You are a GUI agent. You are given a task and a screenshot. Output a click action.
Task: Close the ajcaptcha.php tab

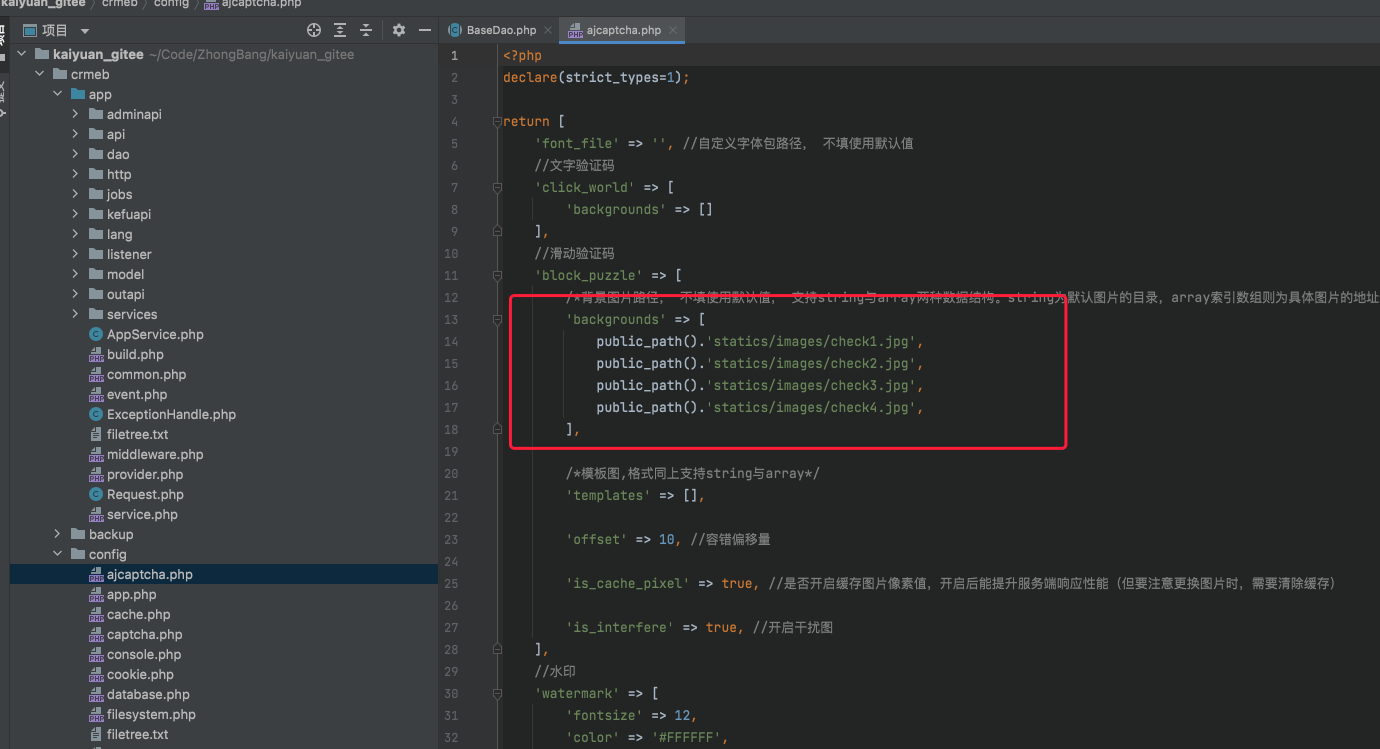pos(673,30)
